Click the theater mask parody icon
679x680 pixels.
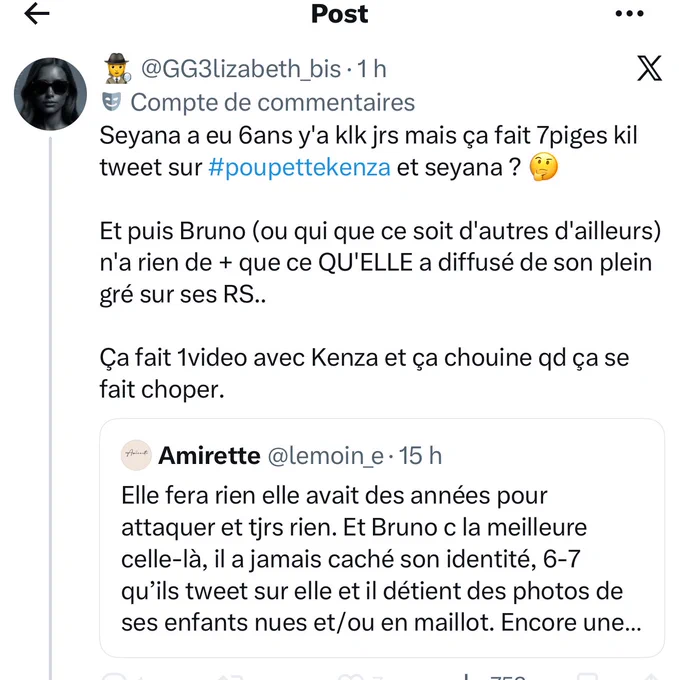(111, 102)
